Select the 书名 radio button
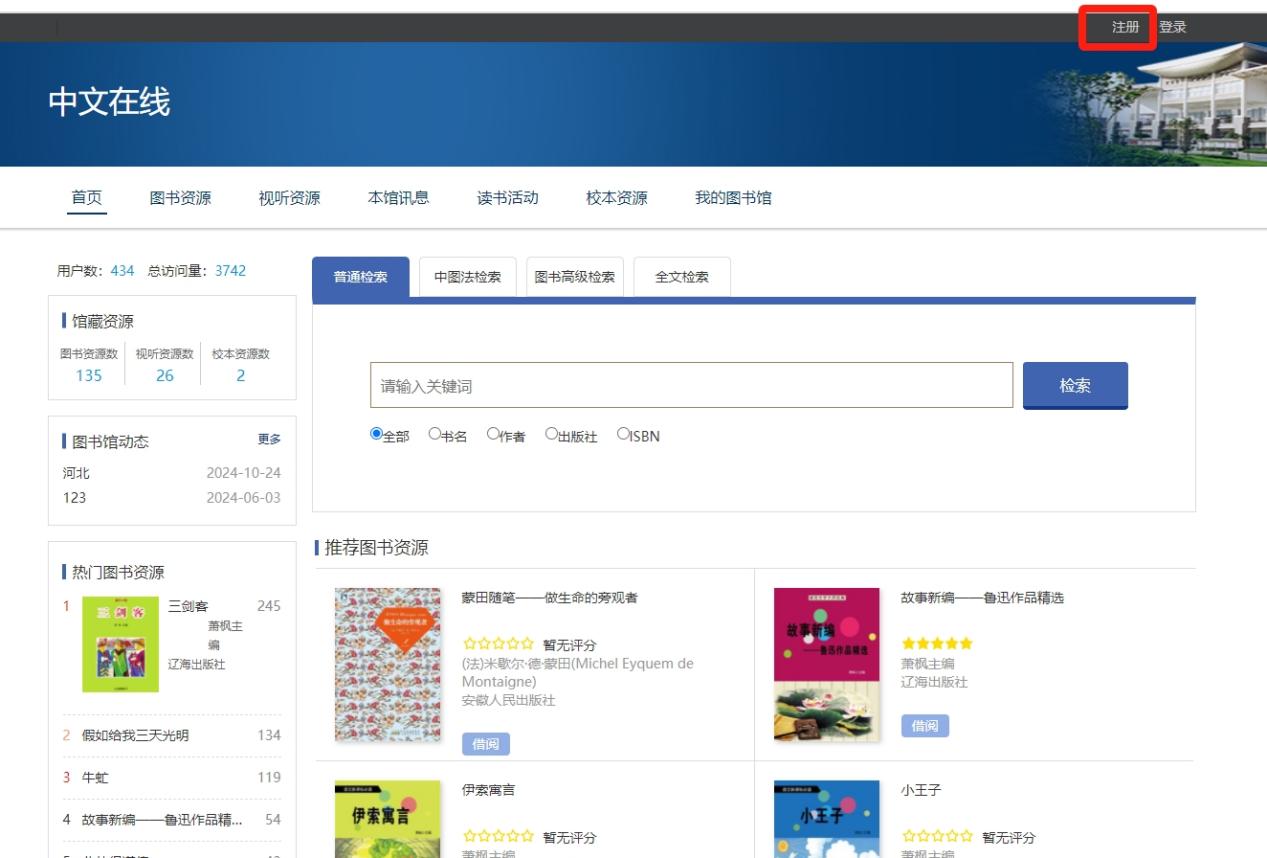1267x858 pixels. point(435,434)
